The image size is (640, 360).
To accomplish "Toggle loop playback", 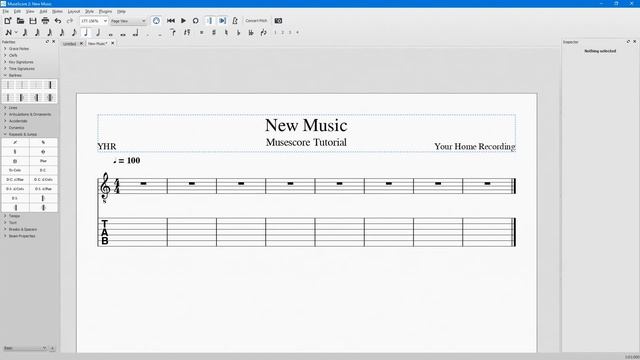I will pyautogui.click(x=196, y=21).
